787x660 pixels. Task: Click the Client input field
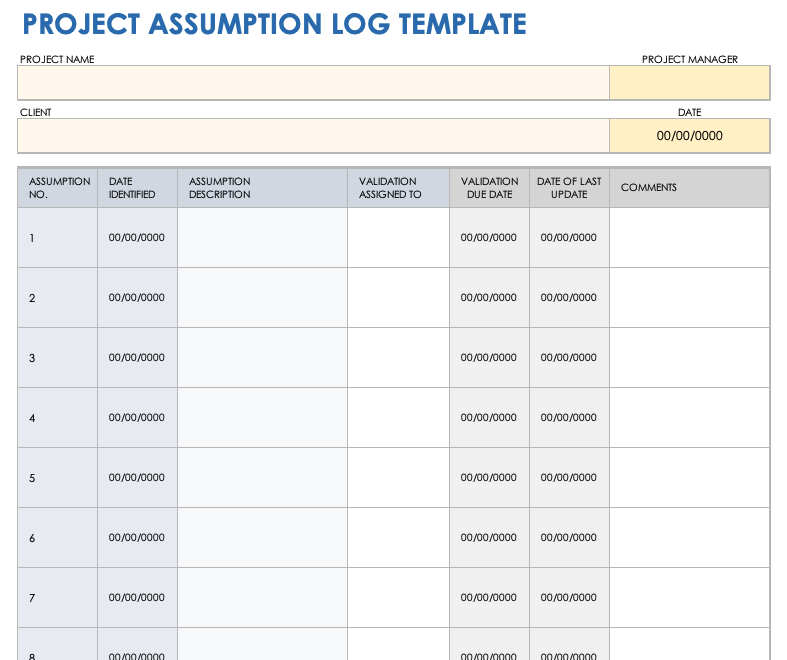(313, 135)
